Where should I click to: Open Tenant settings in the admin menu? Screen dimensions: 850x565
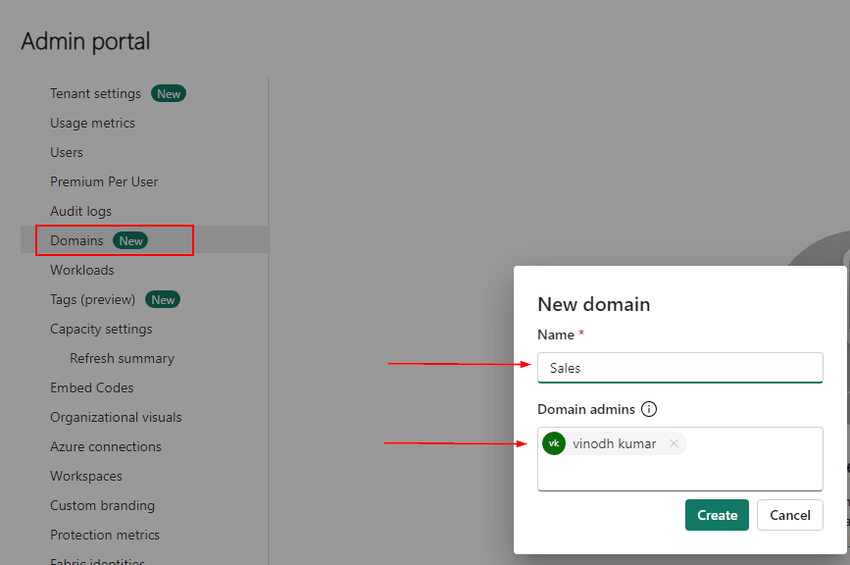click(x=95, y=94)
